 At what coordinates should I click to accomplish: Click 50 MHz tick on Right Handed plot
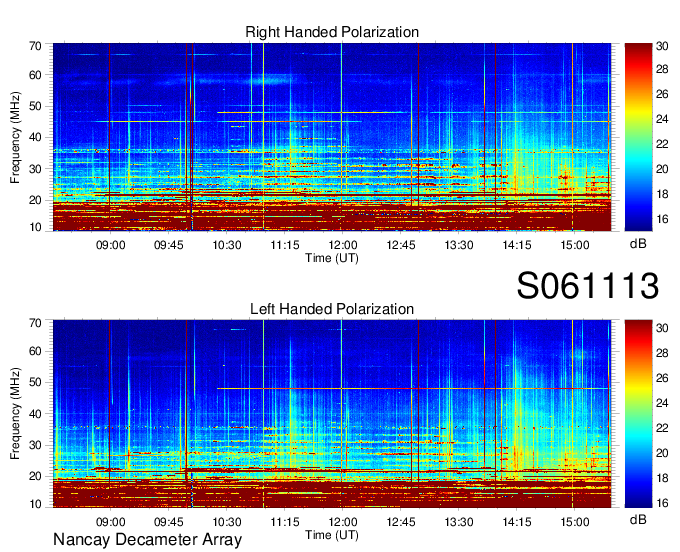35,106
